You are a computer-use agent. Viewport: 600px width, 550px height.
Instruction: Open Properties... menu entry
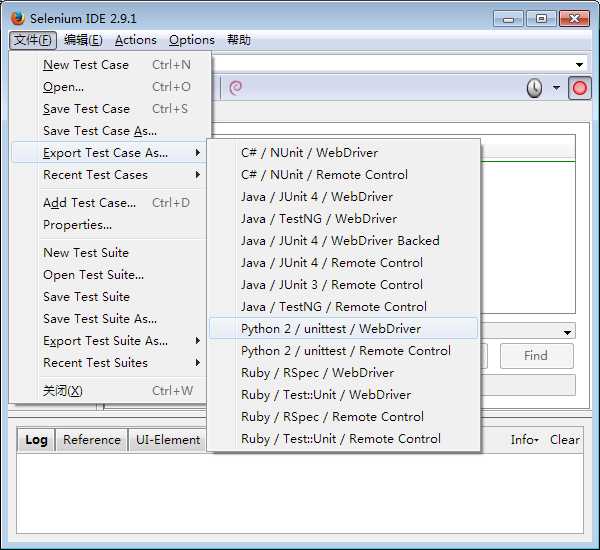coord(109,225)
